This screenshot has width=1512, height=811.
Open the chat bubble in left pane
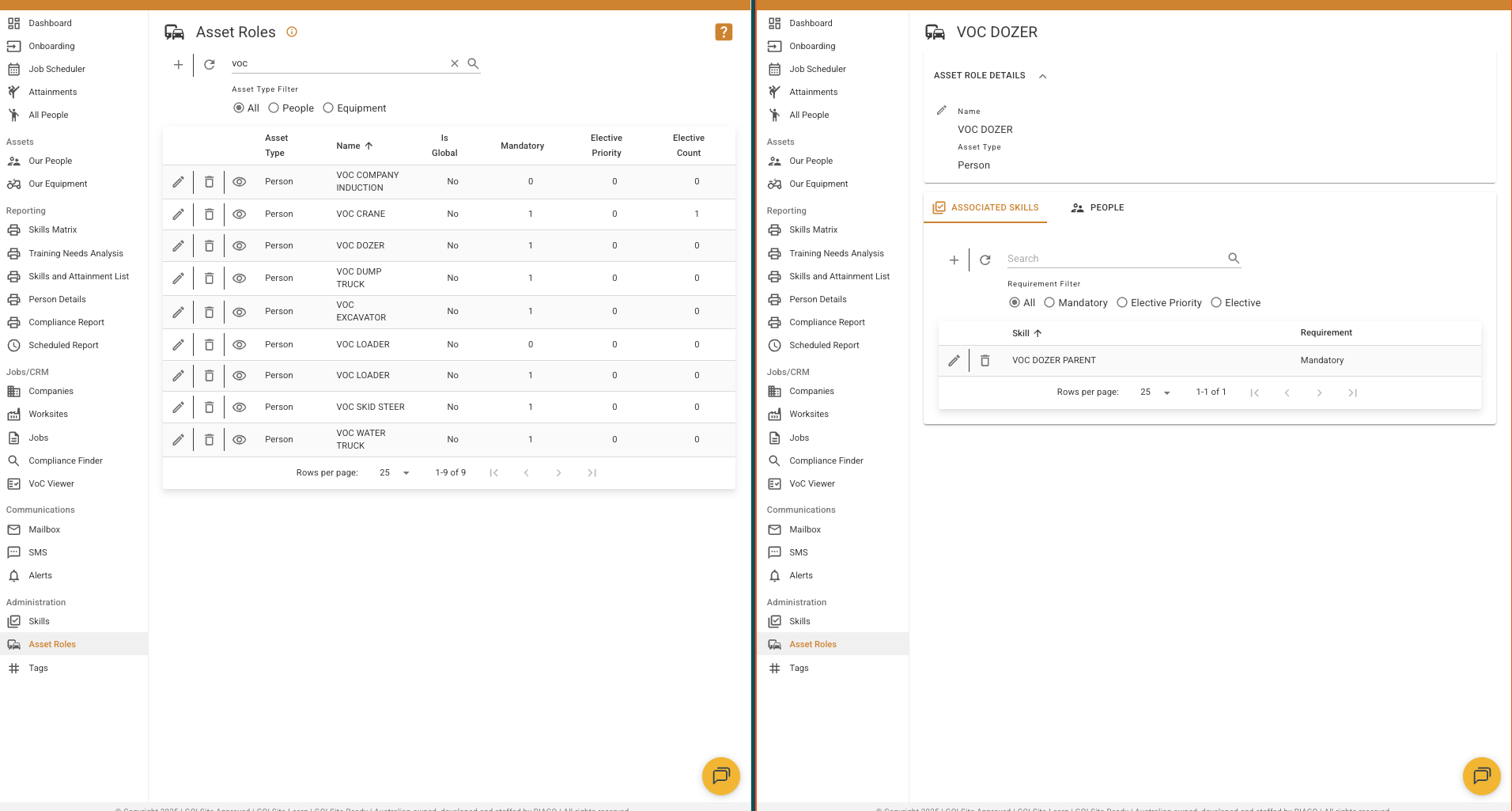(x=720, y=775)
